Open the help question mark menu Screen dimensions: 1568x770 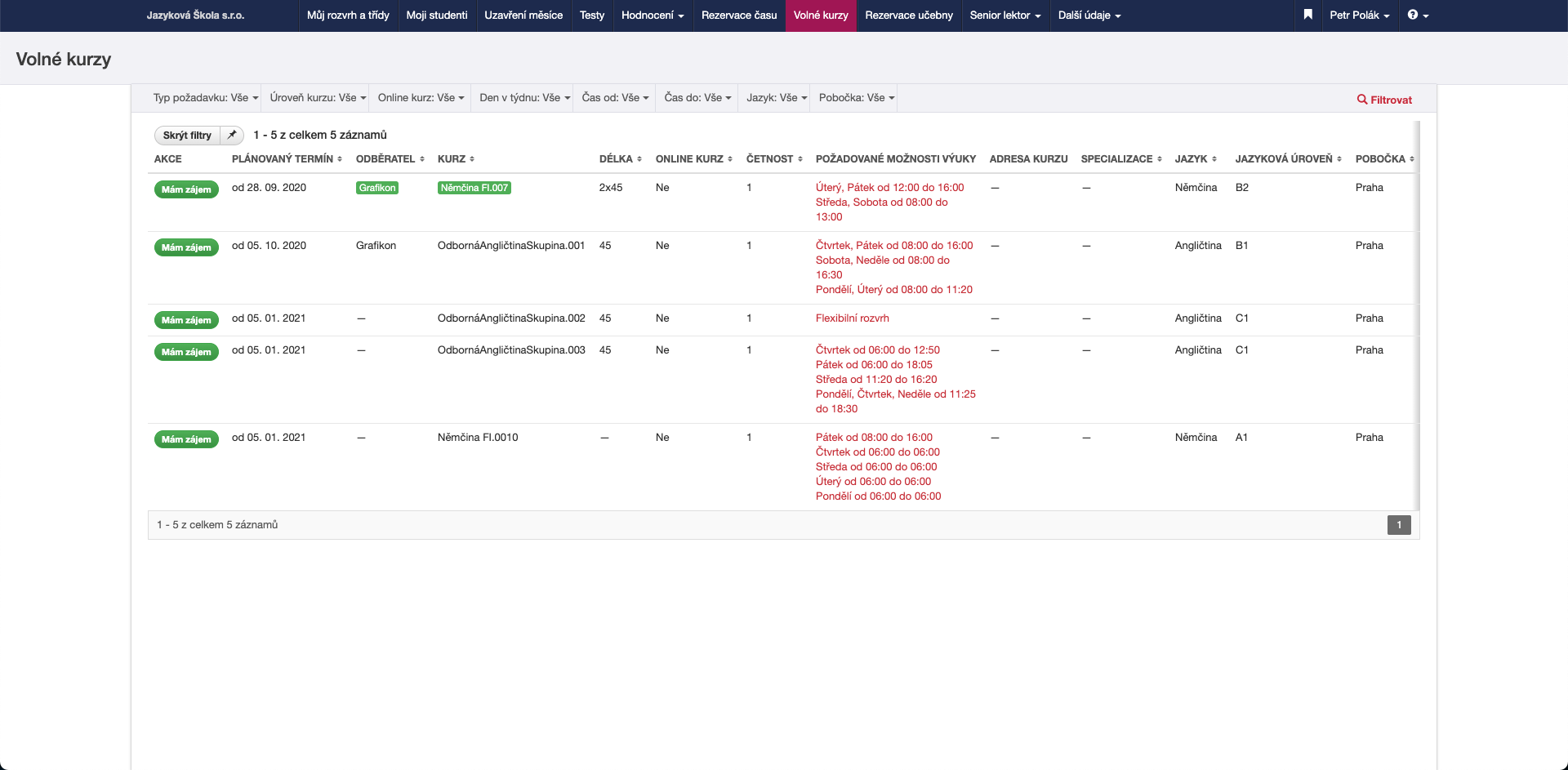[x=1418, y=15]
